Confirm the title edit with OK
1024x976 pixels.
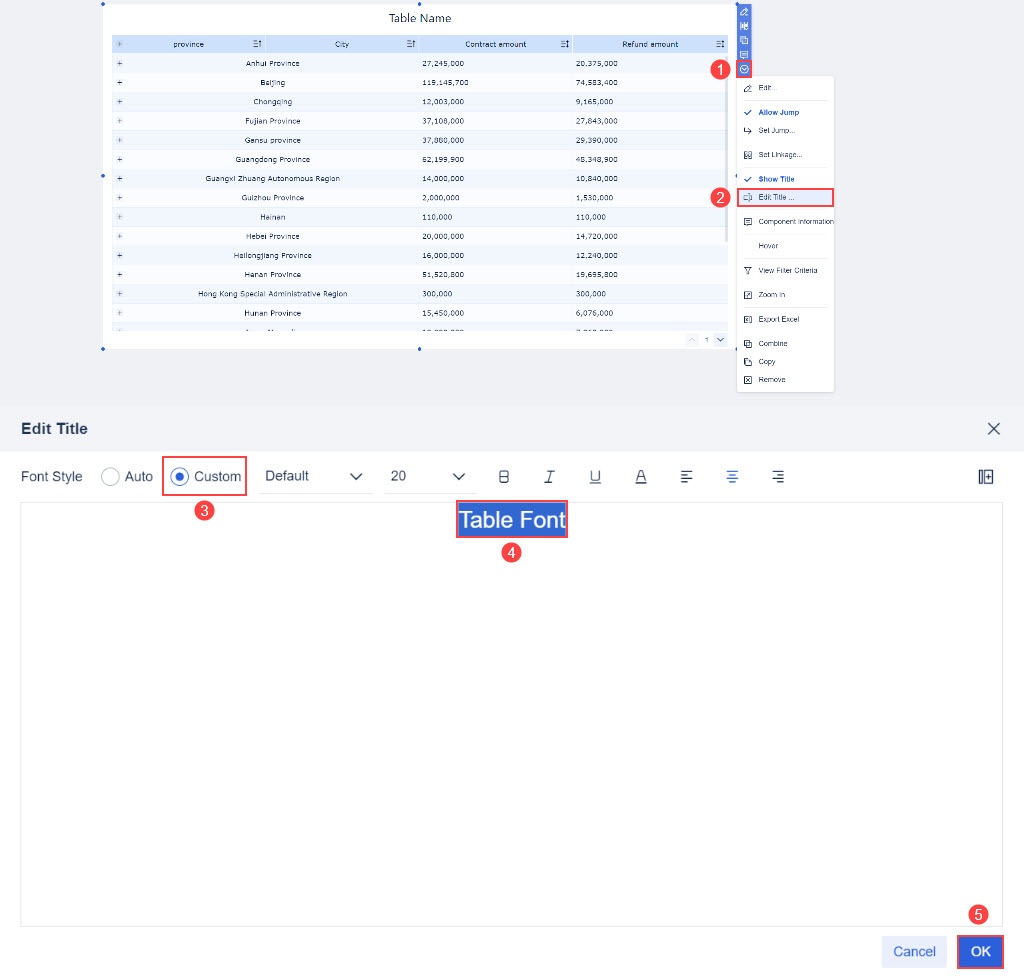coord(980,951)
